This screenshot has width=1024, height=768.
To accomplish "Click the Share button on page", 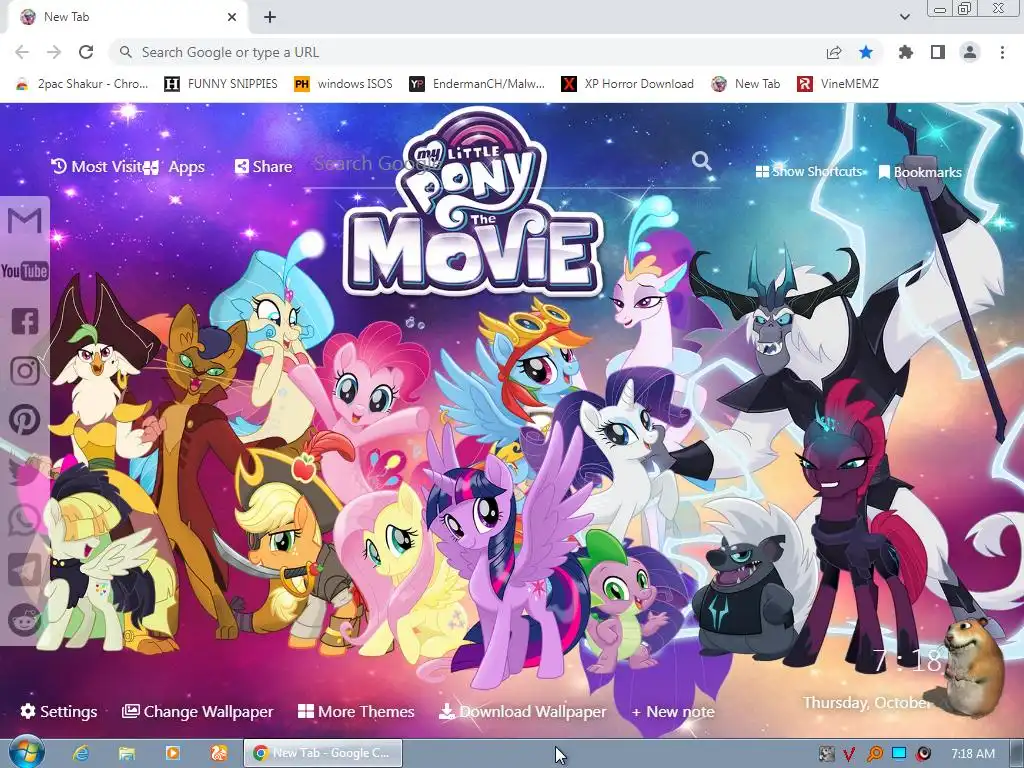I will click(263, 167).
